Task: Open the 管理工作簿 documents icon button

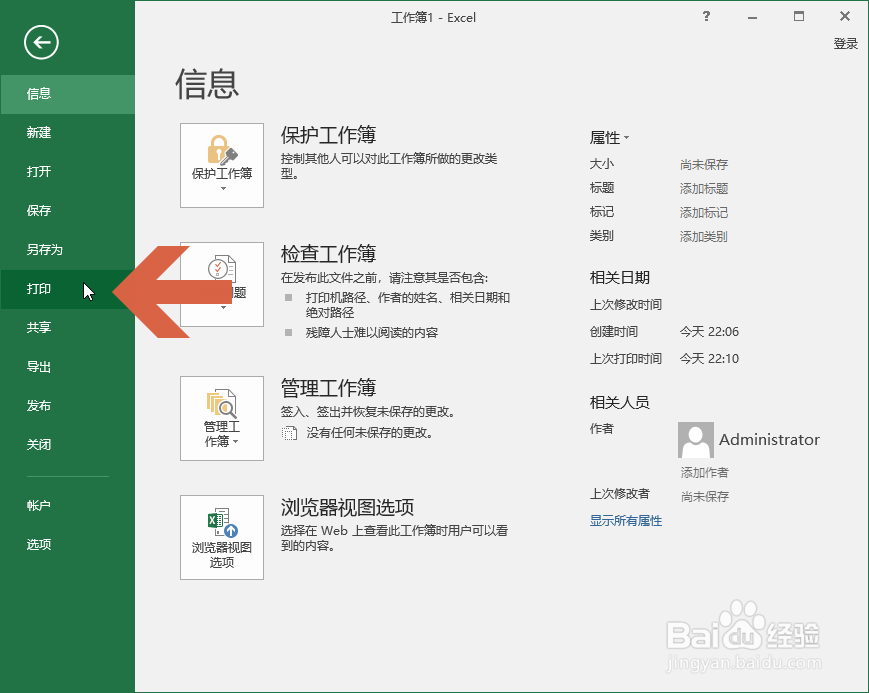Action: pyautogui.click(x=222, y=418)
